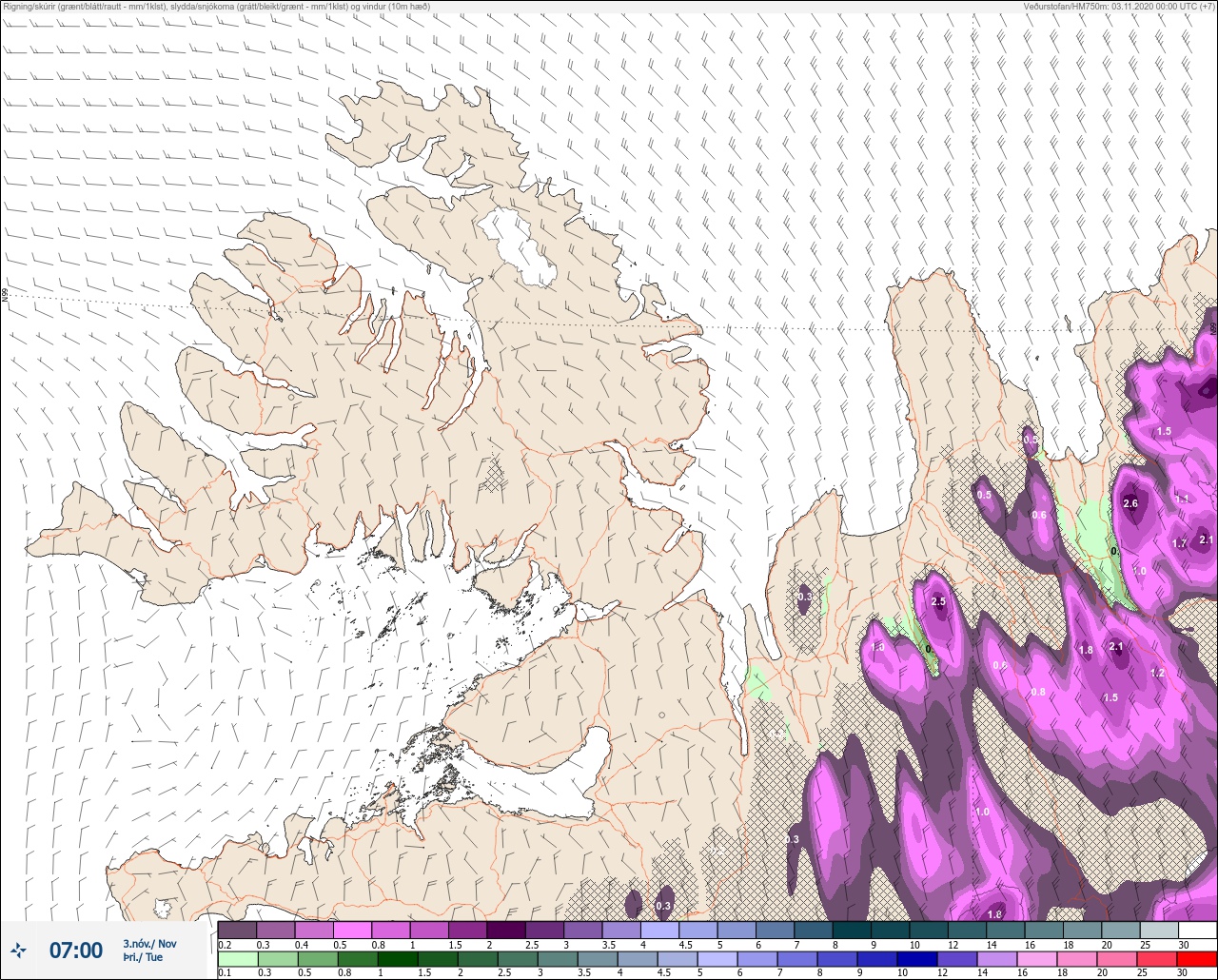
Task: Select the pale green 0.1 rain legend swatch
Action: tap(237, 958)
